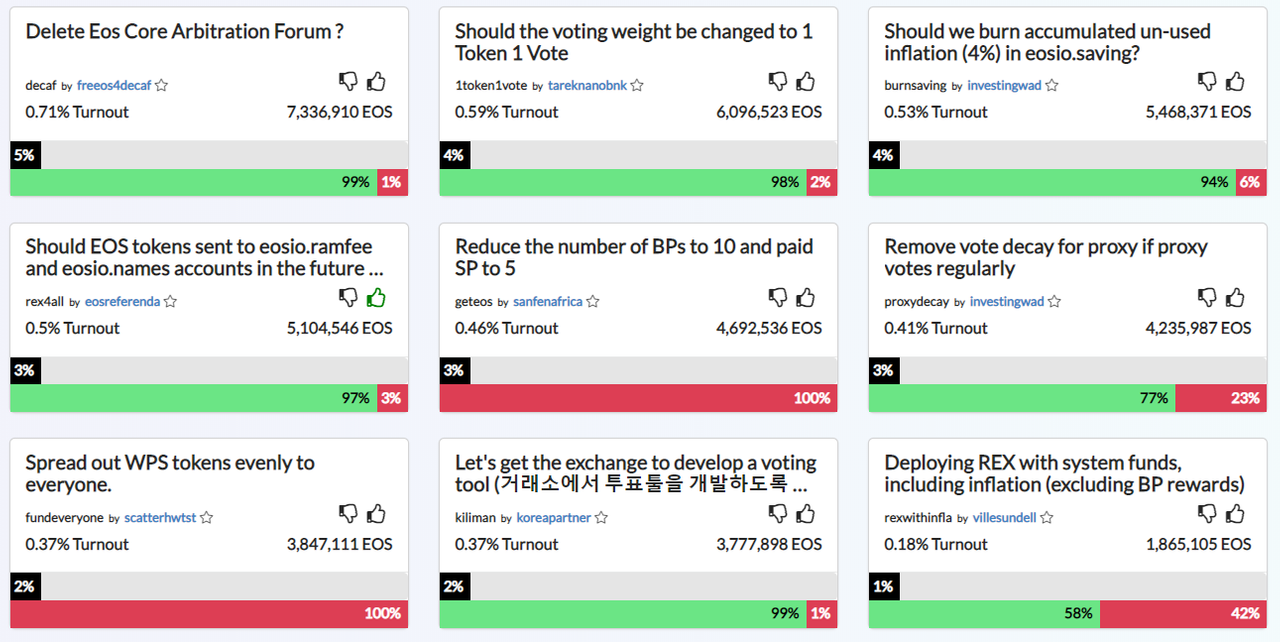Click the green thumbs up on the rex4all proposal
Viewport: 1280px width, 642px height.
(376, 296)
